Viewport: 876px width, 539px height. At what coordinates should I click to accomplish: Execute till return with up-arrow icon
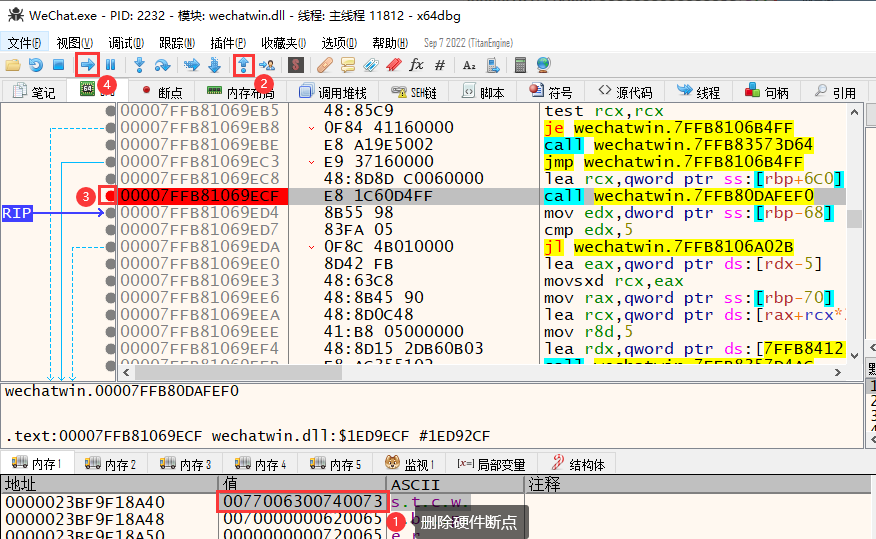(x=244, y=65)
